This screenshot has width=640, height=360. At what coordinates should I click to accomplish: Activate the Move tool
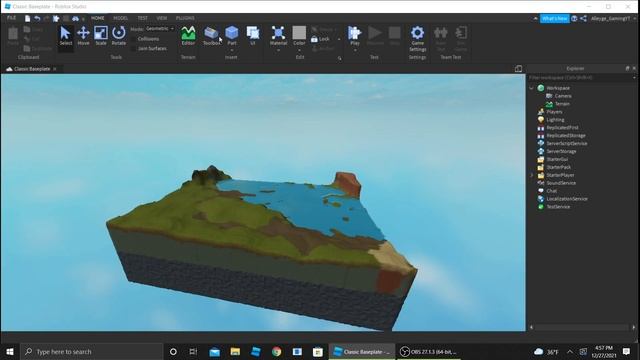83,35
